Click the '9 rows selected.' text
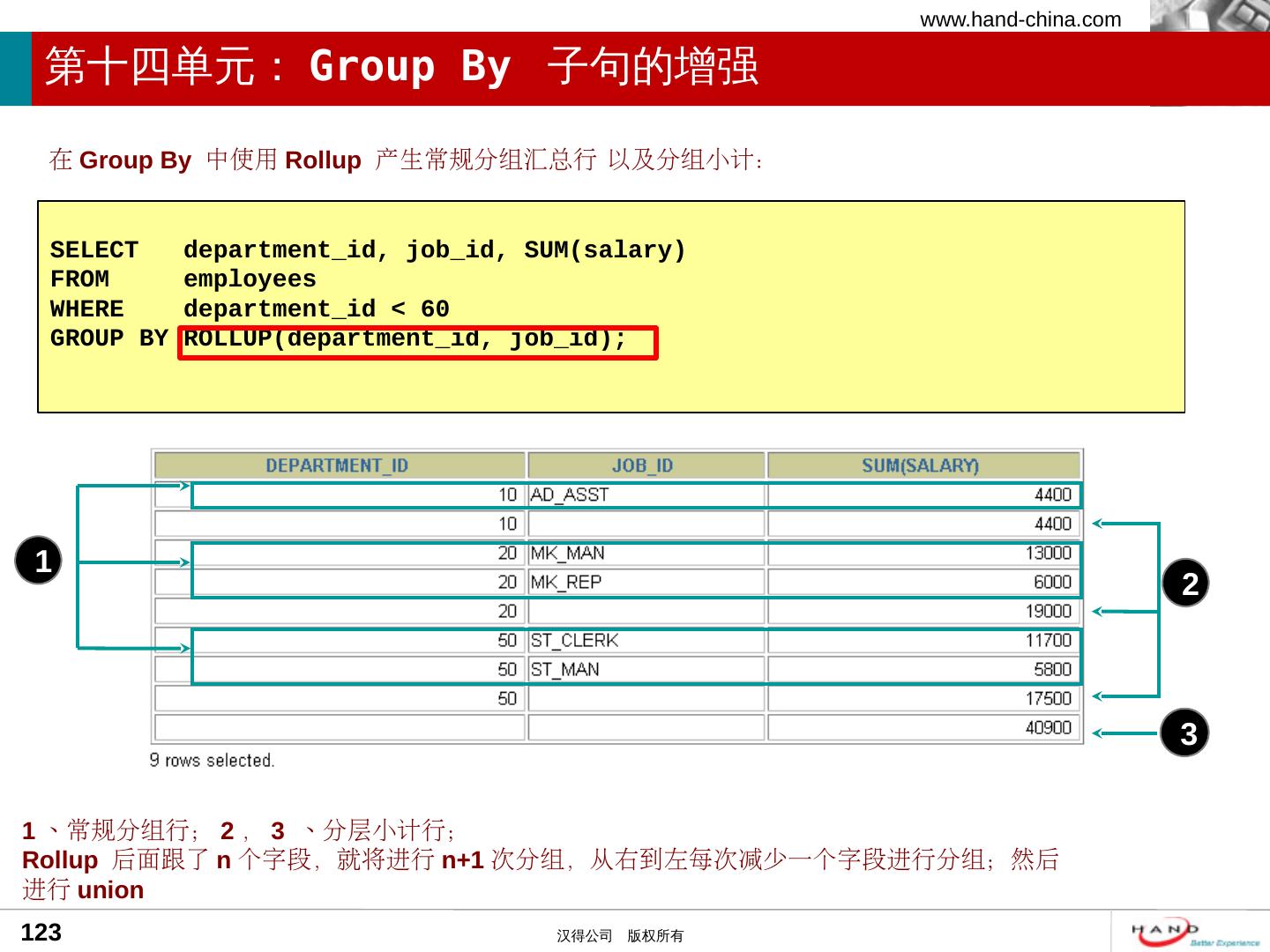 point(212,760)
